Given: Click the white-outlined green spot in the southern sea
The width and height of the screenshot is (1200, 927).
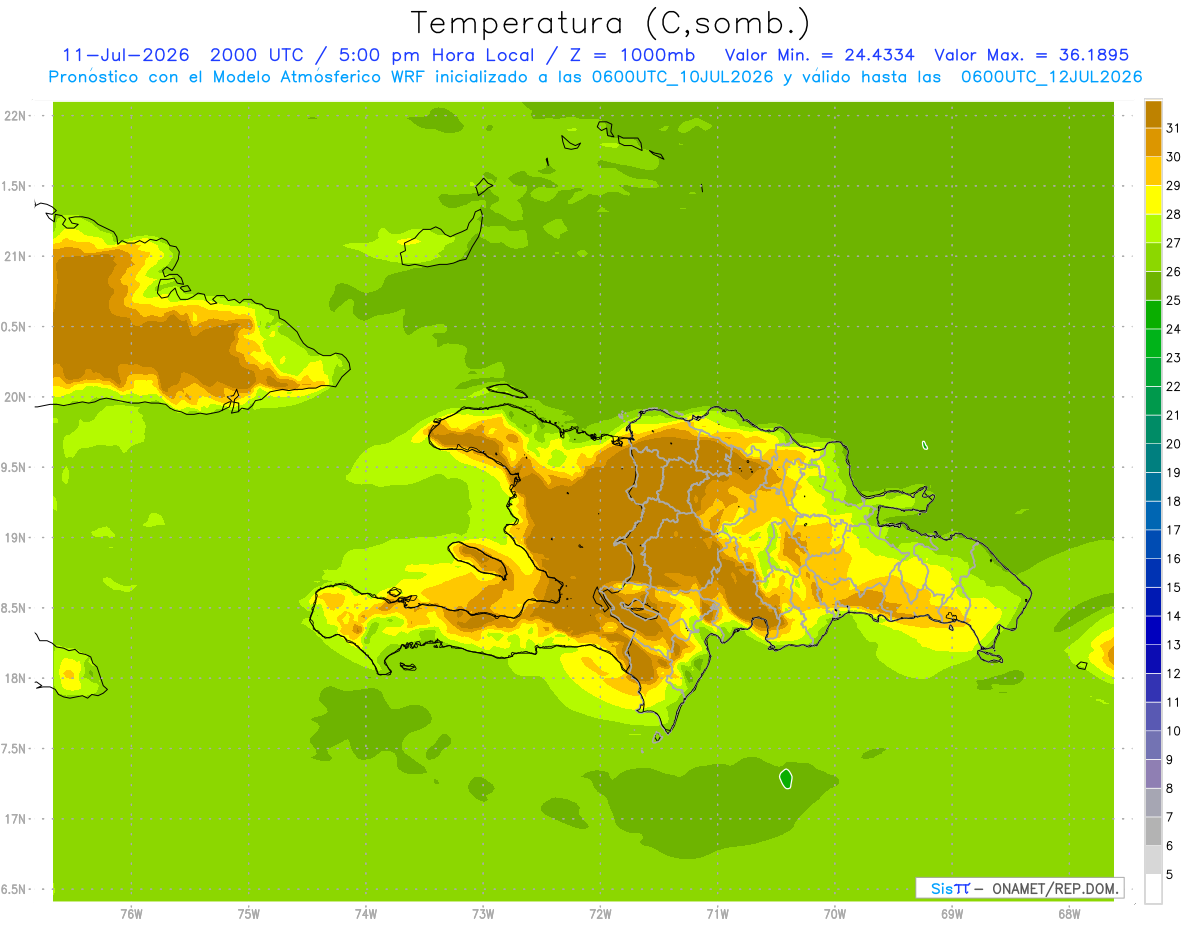Looking at the screenshot, I should tap(786, 778).
